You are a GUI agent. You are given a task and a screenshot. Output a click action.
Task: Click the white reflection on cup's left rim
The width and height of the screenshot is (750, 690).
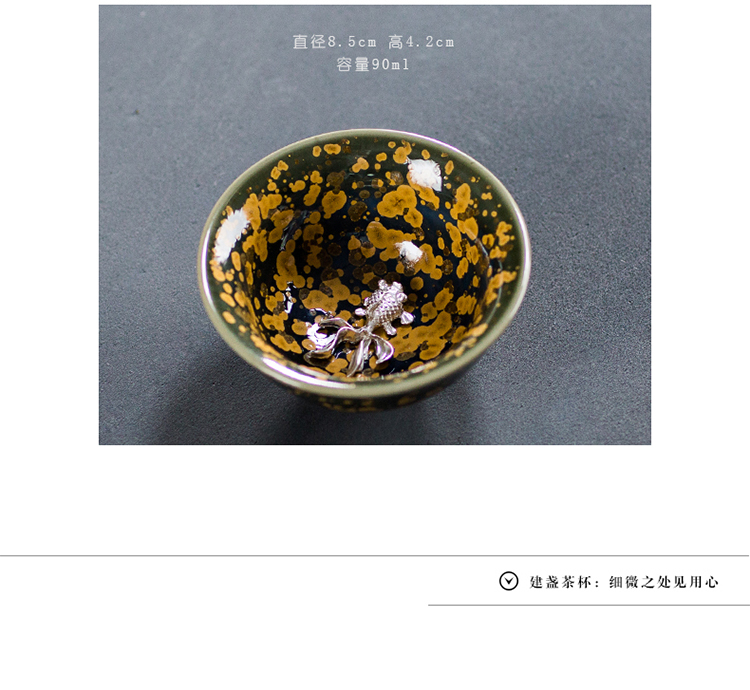230,234
